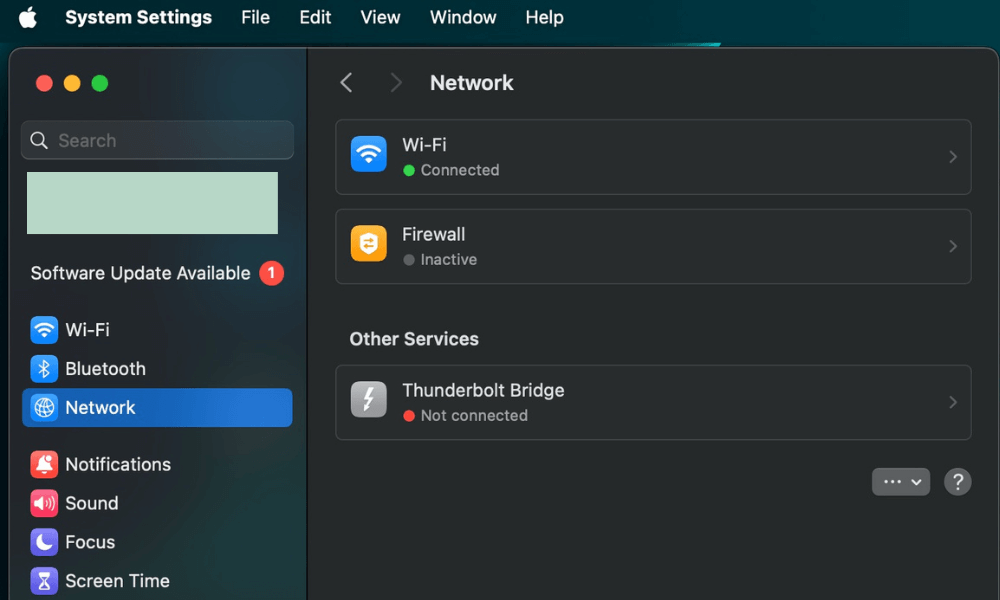Image resolution: width=1000 pixels, height=600 pixels.
Task: Open Notifications via its bell icon
Action: pyautogui.click(x=44, y=465)
